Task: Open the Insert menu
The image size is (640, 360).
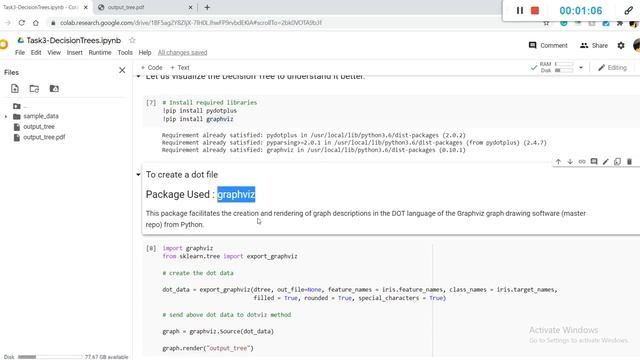Action: click(x=74, y=53)
